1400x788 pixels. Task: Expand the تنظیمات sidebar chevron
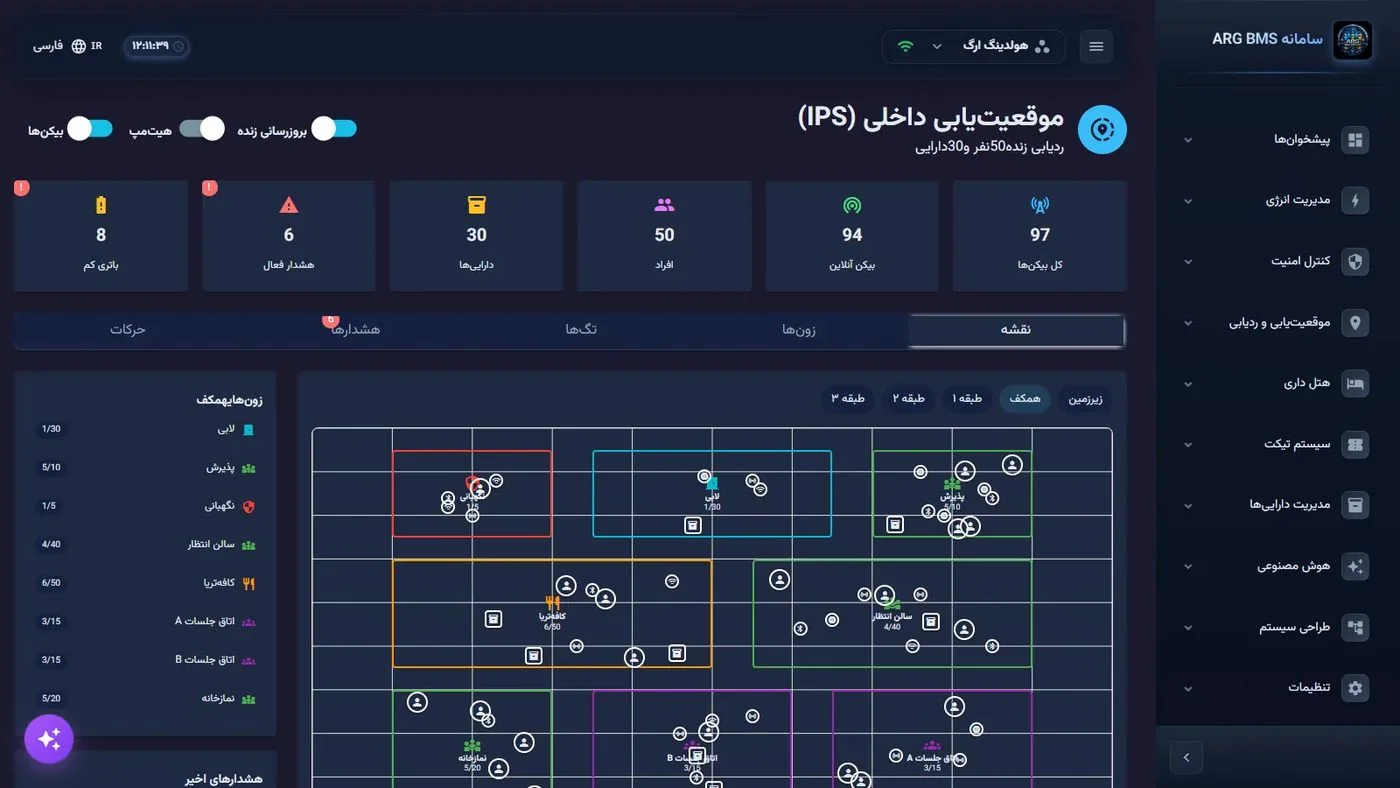click(1188, 689)
